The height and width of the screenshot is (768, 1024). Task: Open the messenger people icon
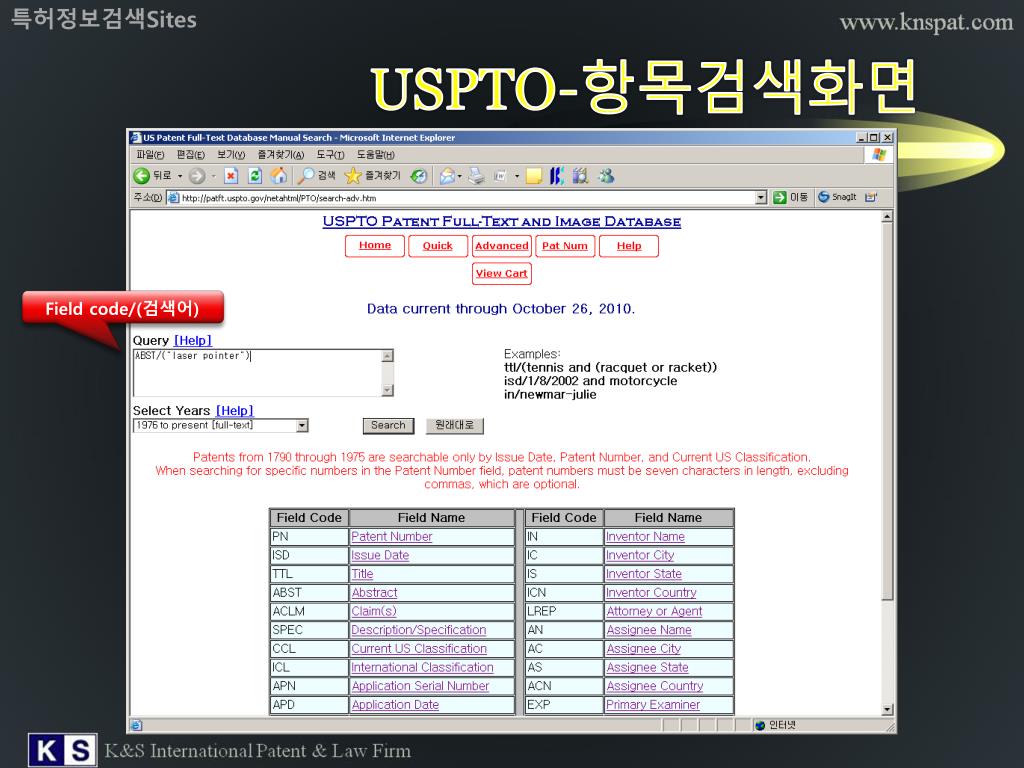click(x=606, y=176)
